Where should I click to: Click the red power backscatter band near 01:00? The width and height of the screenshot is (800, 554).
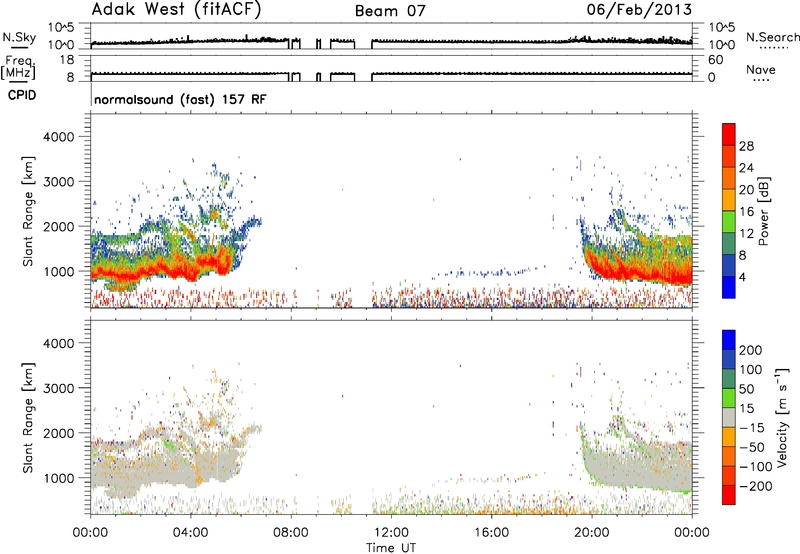[116, 274]
